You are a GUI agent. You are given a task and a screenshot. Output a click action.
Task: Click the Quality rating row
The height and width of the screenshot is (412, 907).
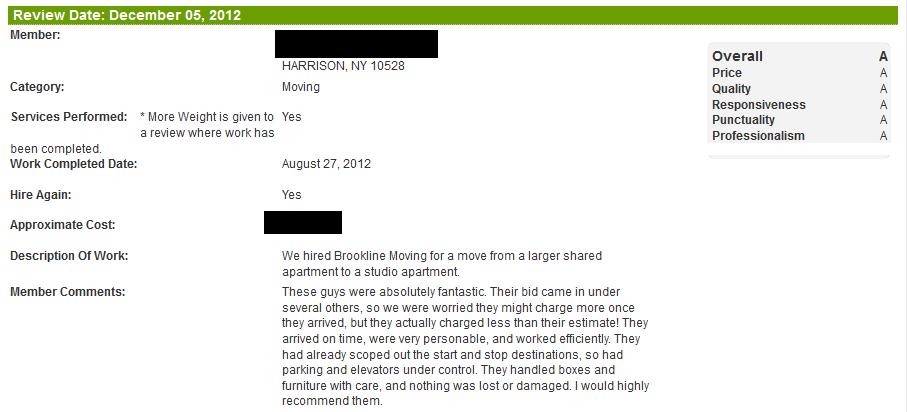(x=799, y=89)
